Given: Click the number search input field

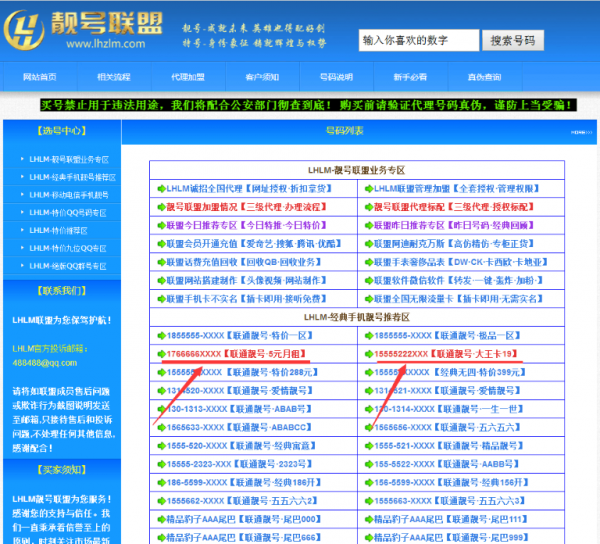Looking at the screenshot, I should 419,40.
